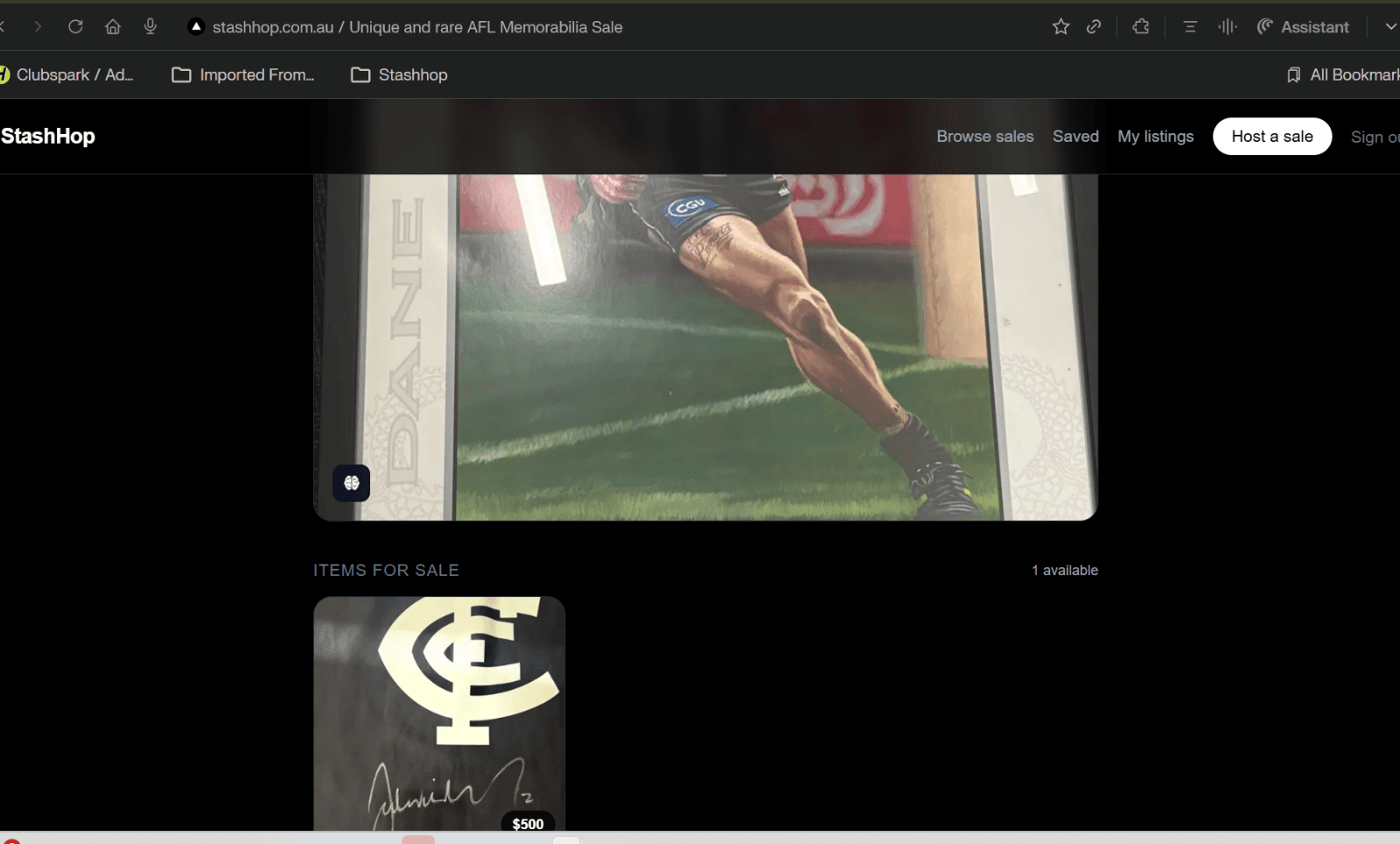Viewport: 1400px width, 844px height.
Task: Expand the chevron dropdown beside Assistant
Action: coord(1389,27)
